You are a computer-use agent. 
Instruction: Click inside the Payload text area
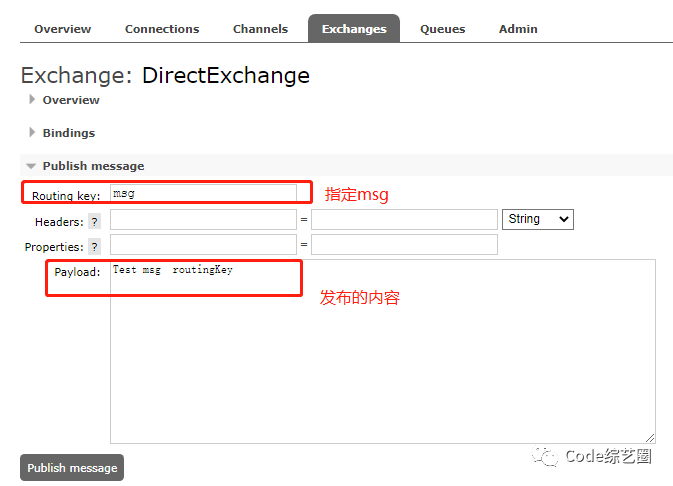(x=383, y=351)
